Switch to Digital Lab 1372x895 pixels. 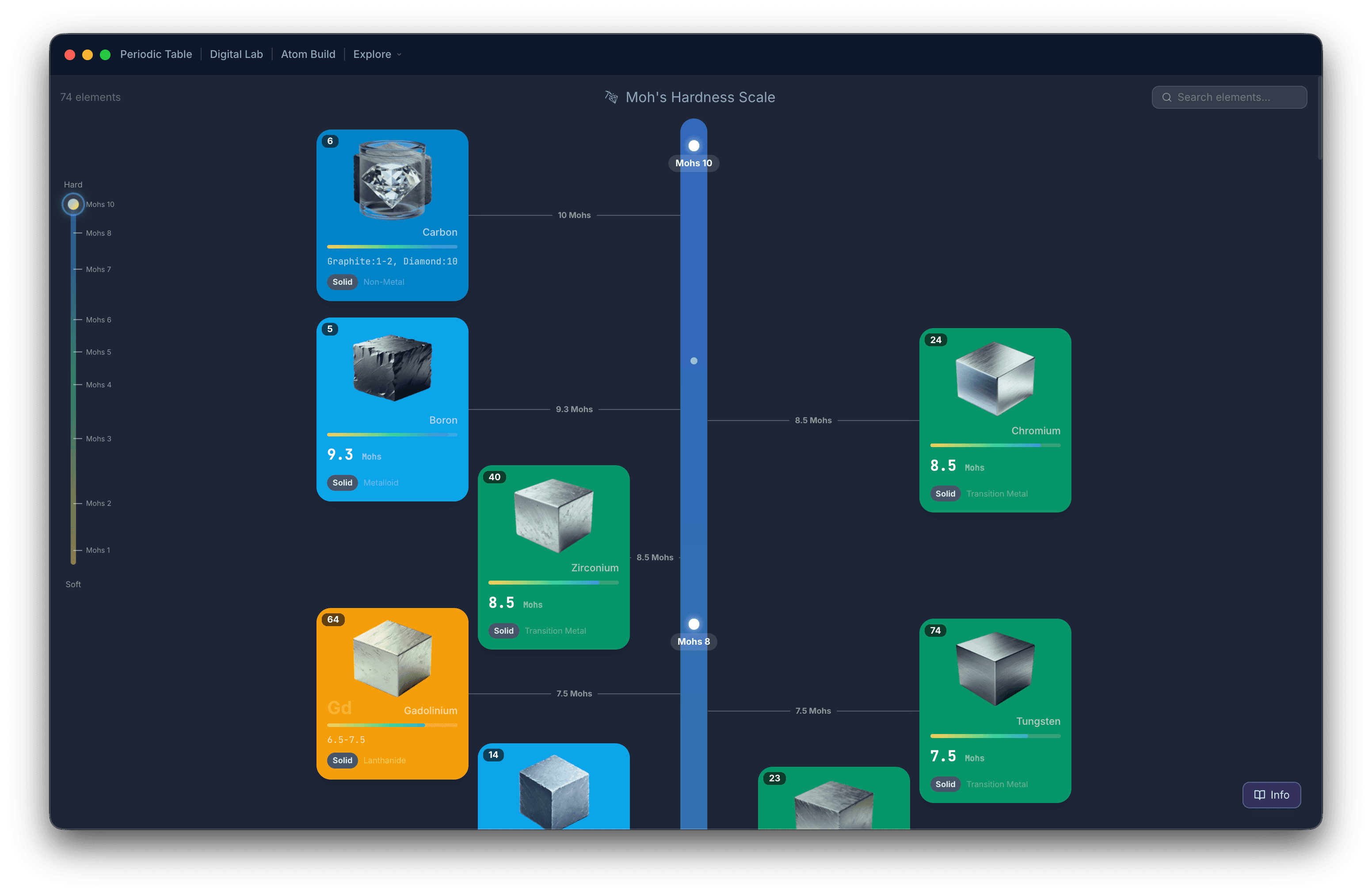[x=236, y=54]
